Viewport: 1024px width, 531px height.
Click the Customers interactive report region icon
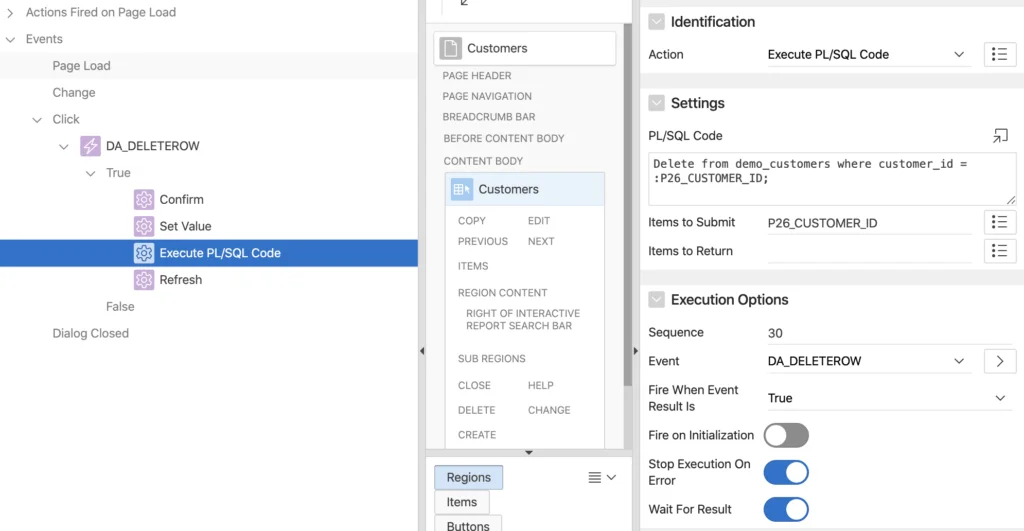coord(461,189)
